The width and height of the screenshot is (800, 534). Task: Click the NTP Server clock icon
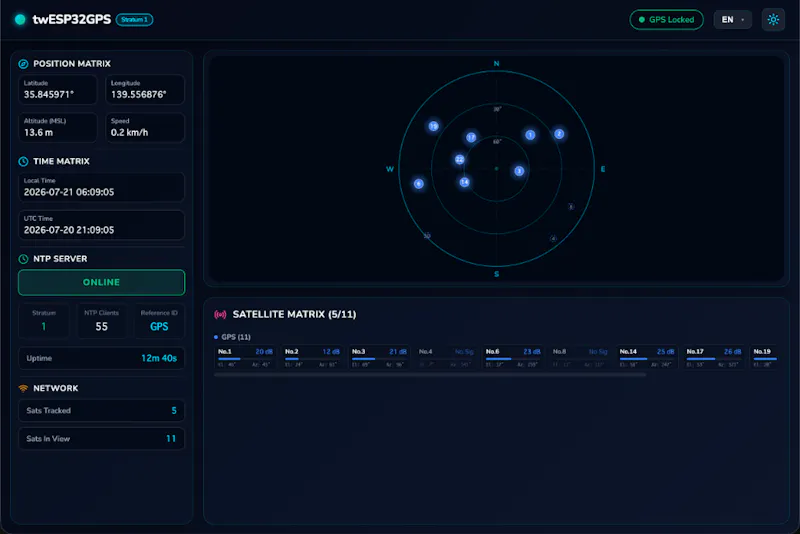[23, 259]
